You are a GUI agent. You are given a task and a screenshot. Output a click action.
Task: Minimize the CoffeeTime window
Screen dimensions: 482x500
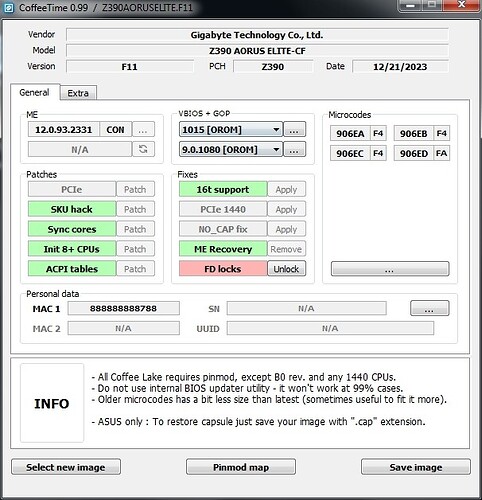pos(411,5)
